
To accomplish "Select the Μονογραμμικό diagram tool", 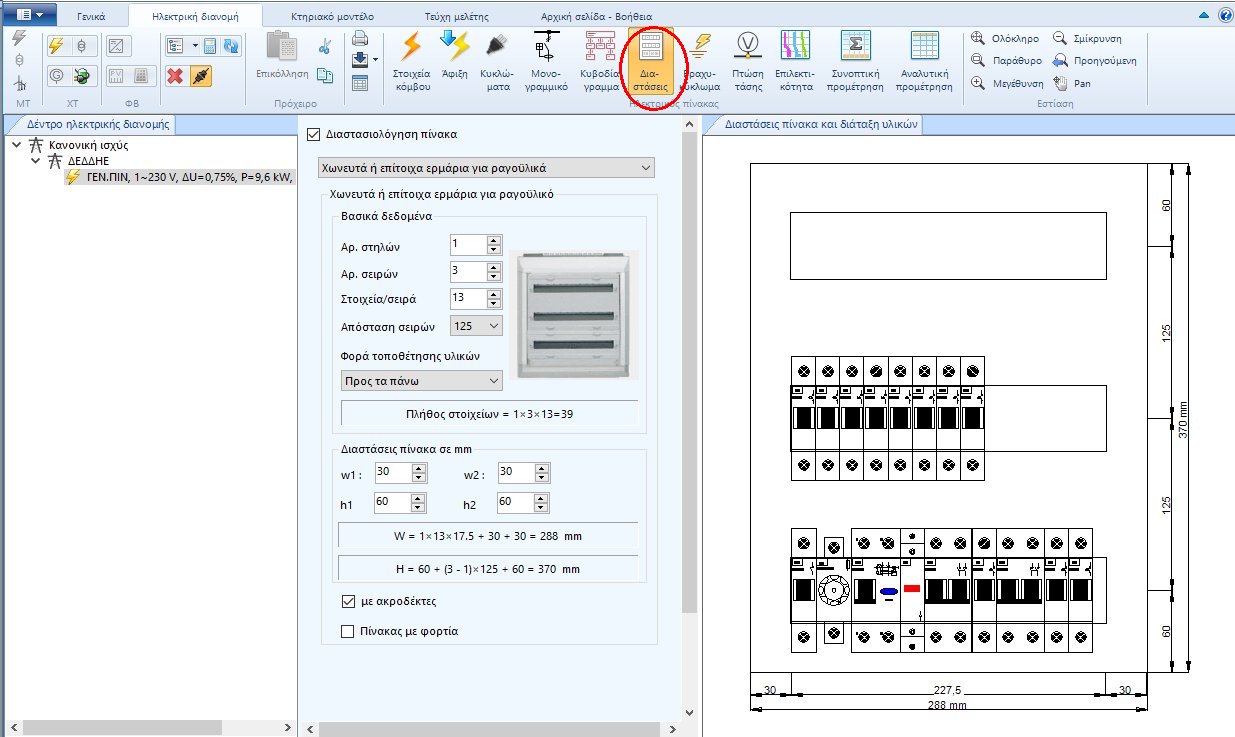I will [x=545, y=60].
